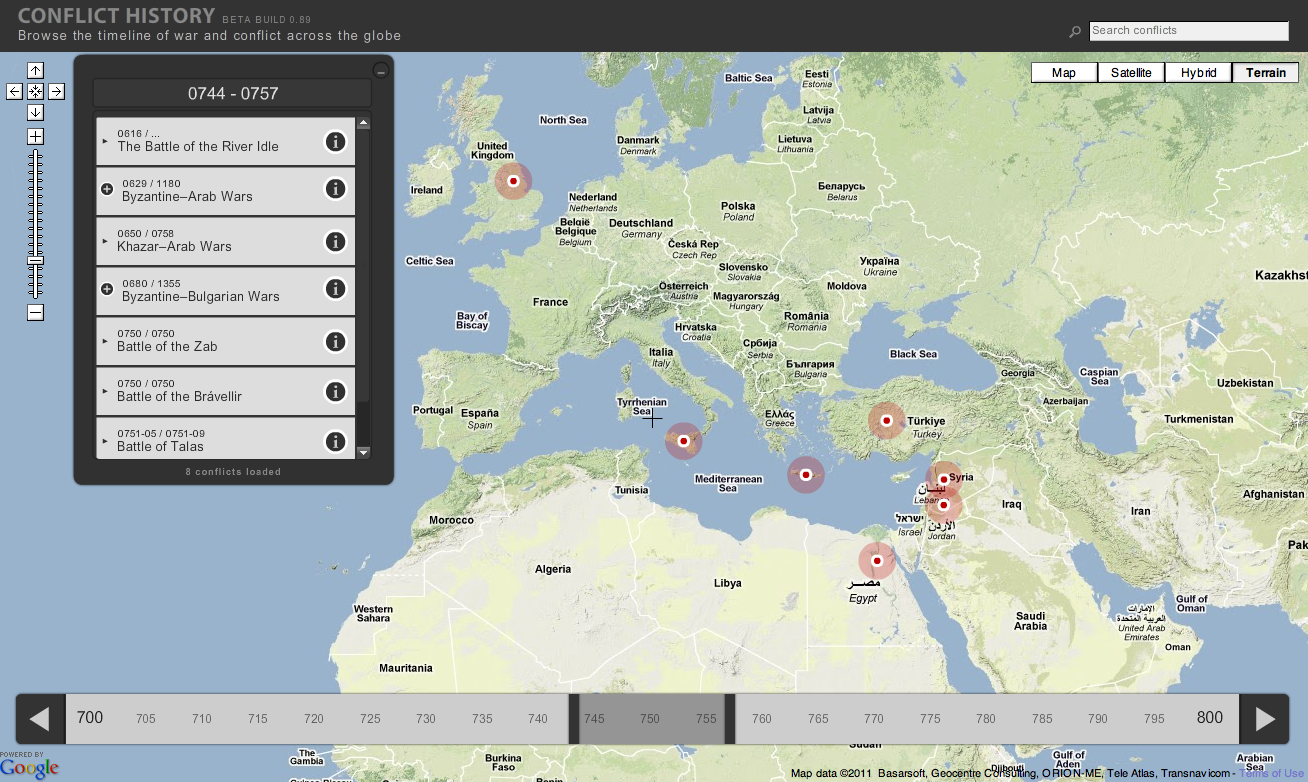This screenshot has width=1308, height=782.
Task: Switch map to Satellite view
Action: coord(1131,73)
